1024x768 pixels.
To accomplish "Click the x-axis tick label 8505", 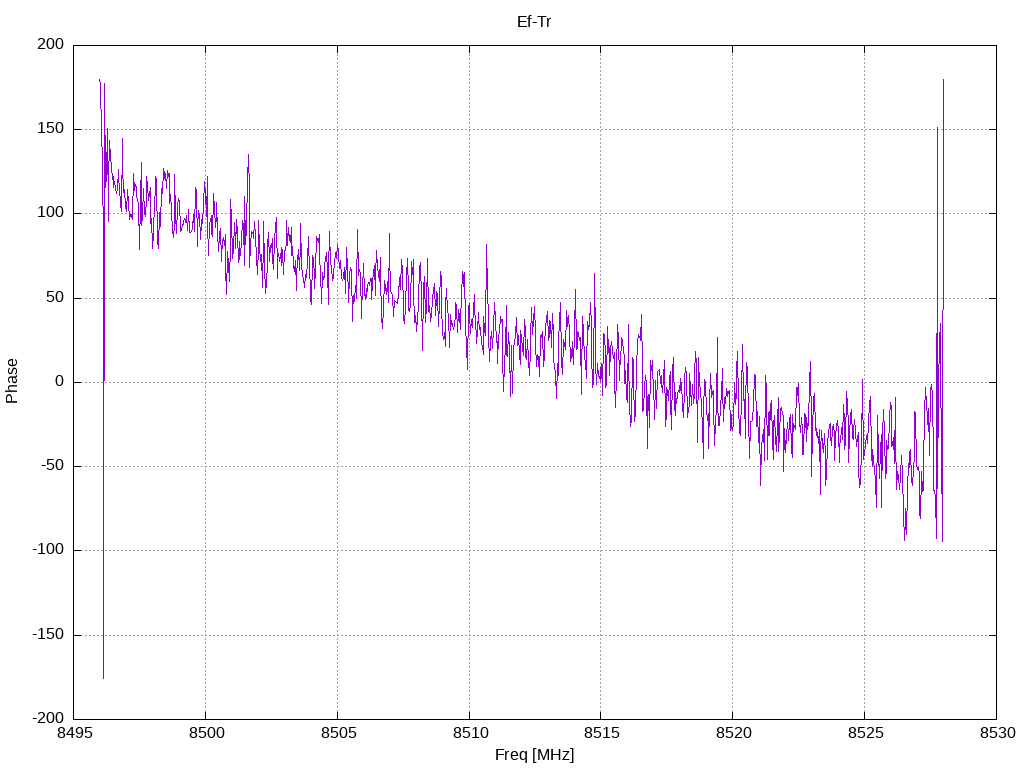I will [x=338, y=733].
